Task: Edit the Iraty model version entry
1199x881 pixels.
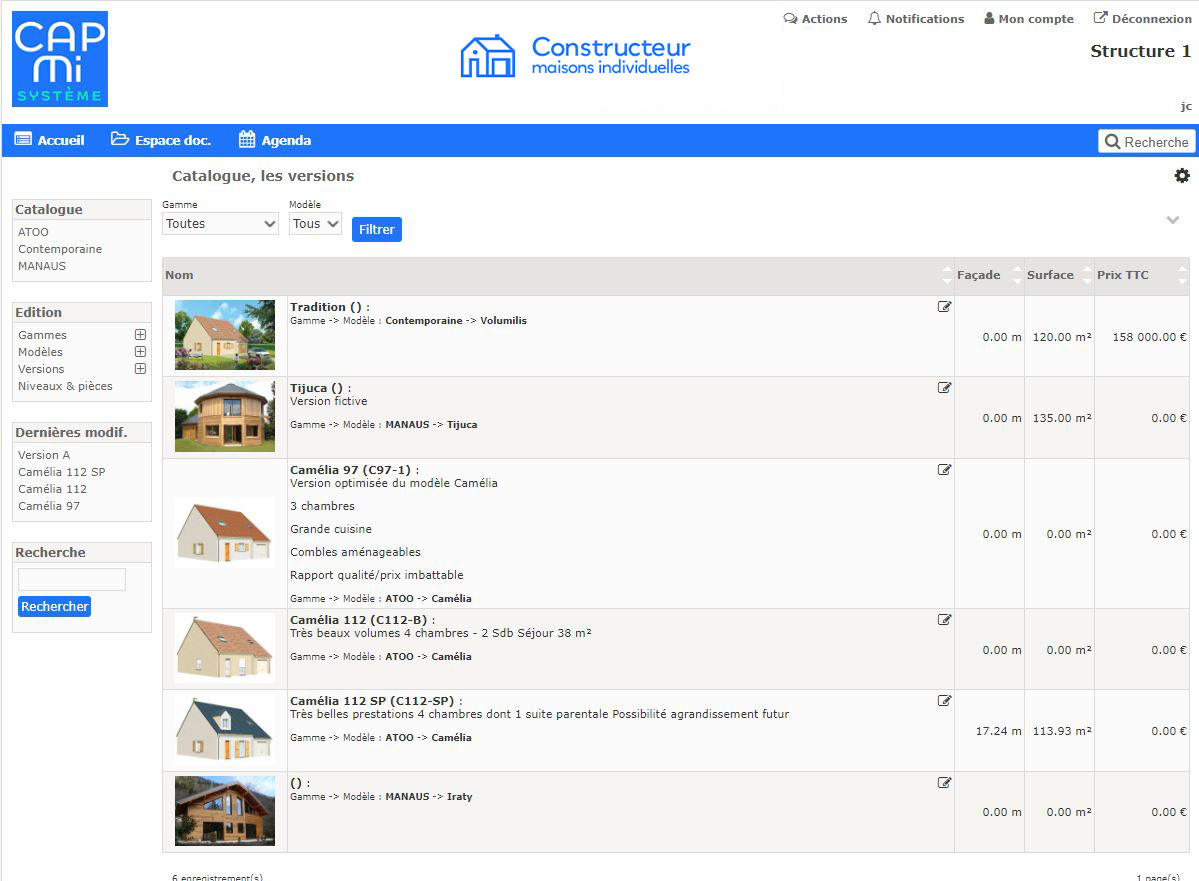Action: pos(944,782)
